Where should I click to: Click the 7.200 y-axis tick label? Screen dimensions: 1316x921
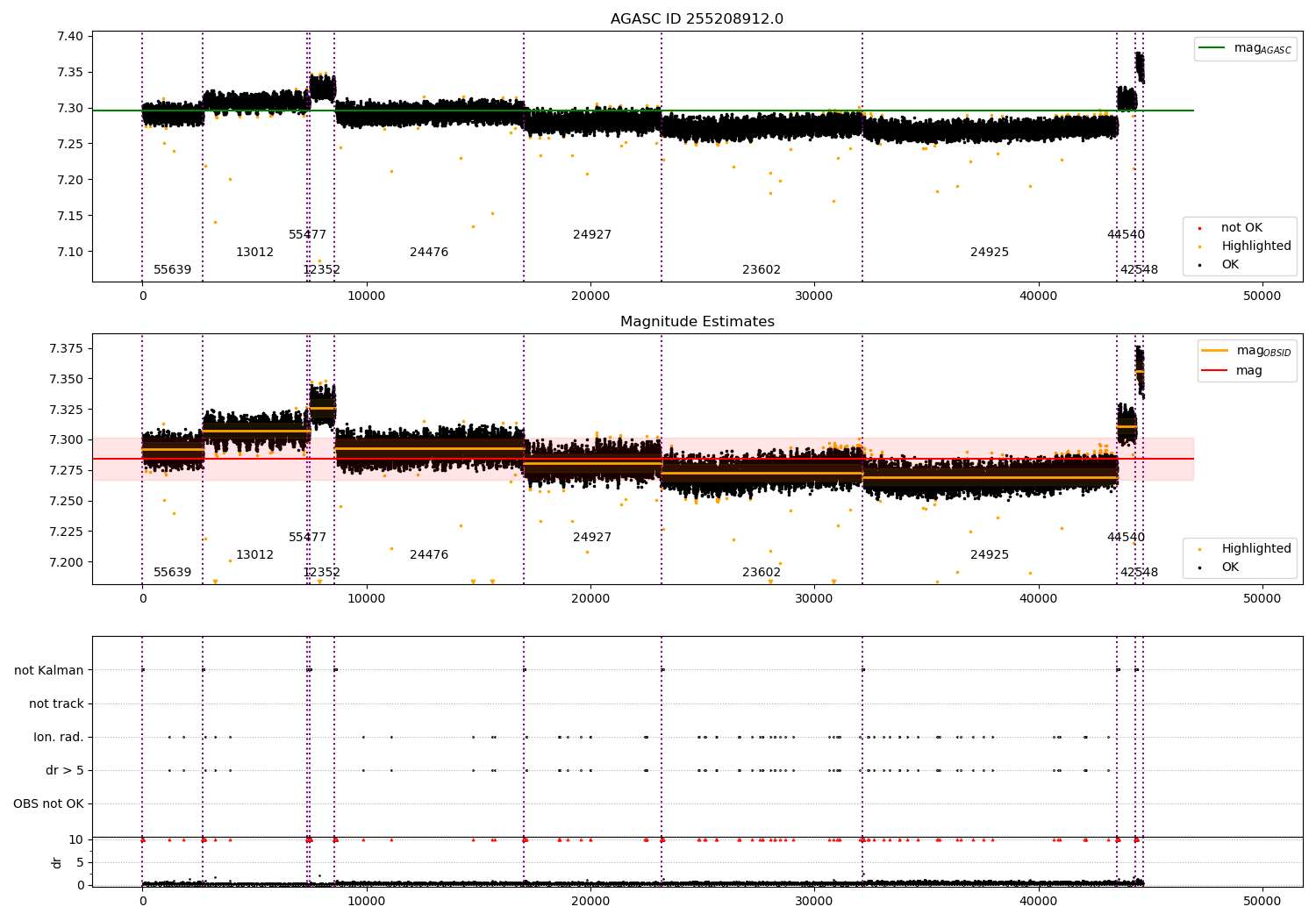[x=67, y=562]
